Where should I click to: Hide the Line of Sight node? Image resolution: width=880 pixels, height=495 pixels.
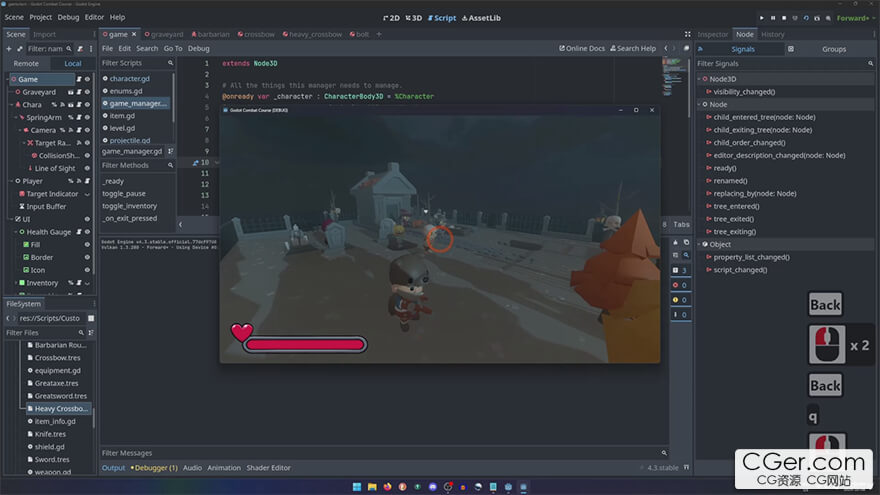click(x=87, y=168)
